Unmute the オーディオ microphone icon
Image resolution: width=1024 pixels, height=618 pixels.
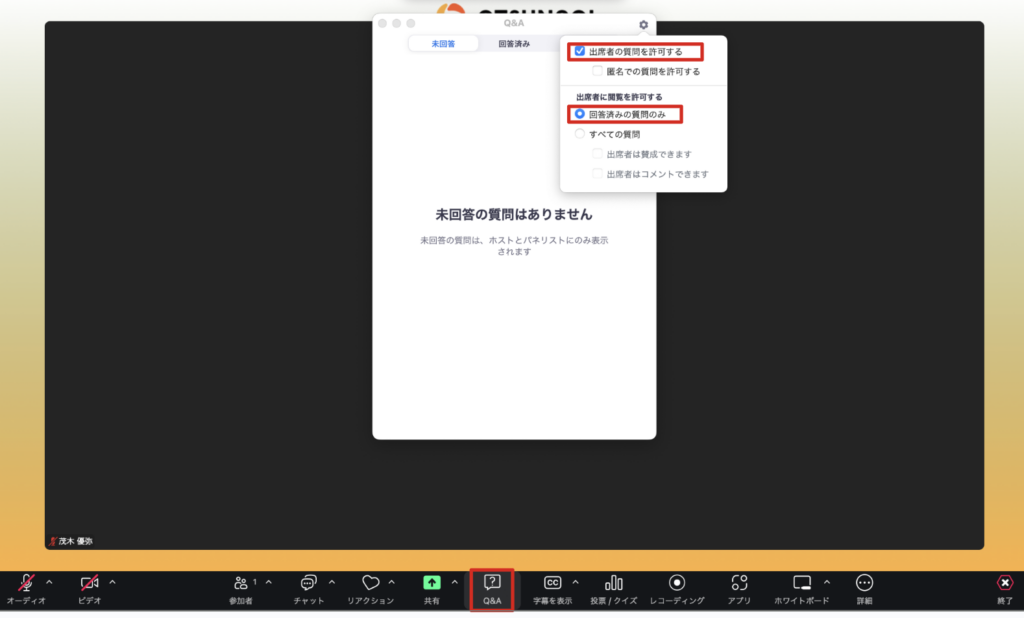click(x=26, y=584)
